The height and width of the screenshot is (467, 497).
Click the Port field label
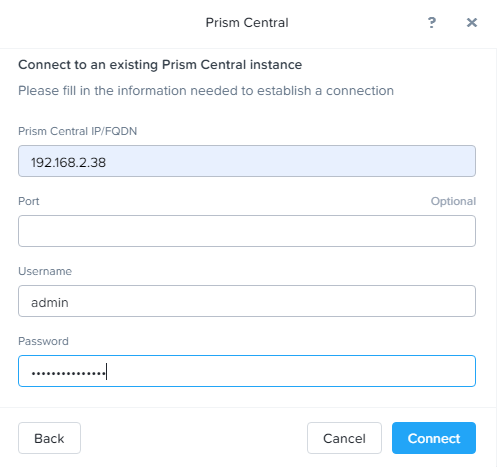[29, 201]
